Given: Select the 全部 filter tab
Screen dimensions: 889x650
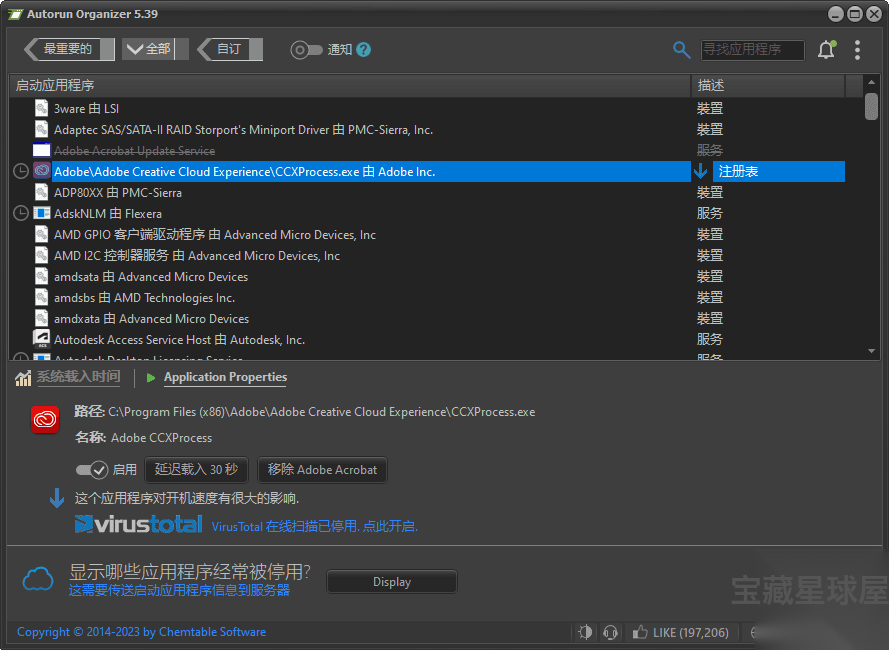Looking at the screenshot, I should tap(155, 49).
